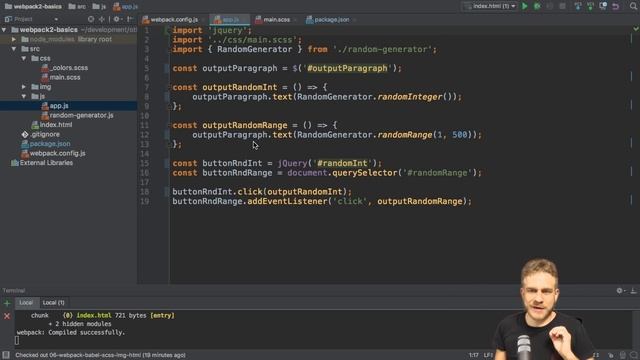
Task: Click the hide Terminal panel icon
Action: tap(633, 291)
